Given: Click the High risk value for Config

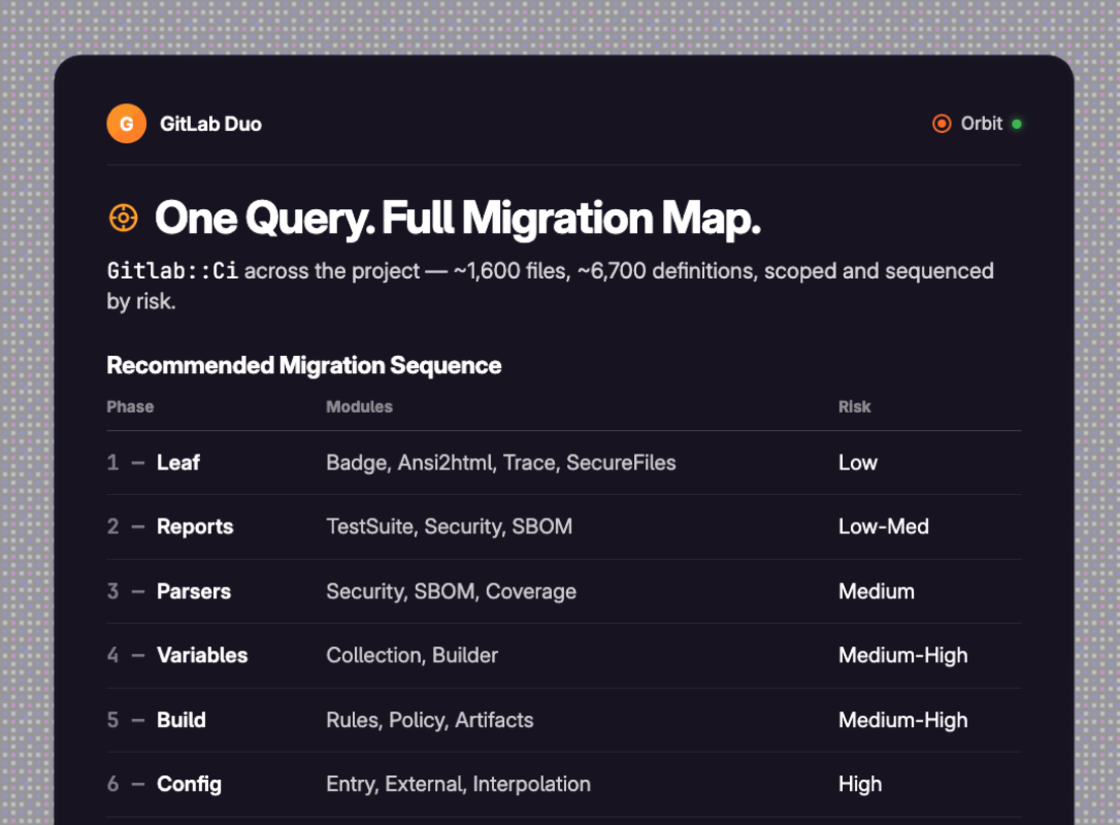Looking at the screenshot, I should pos(860,784).
